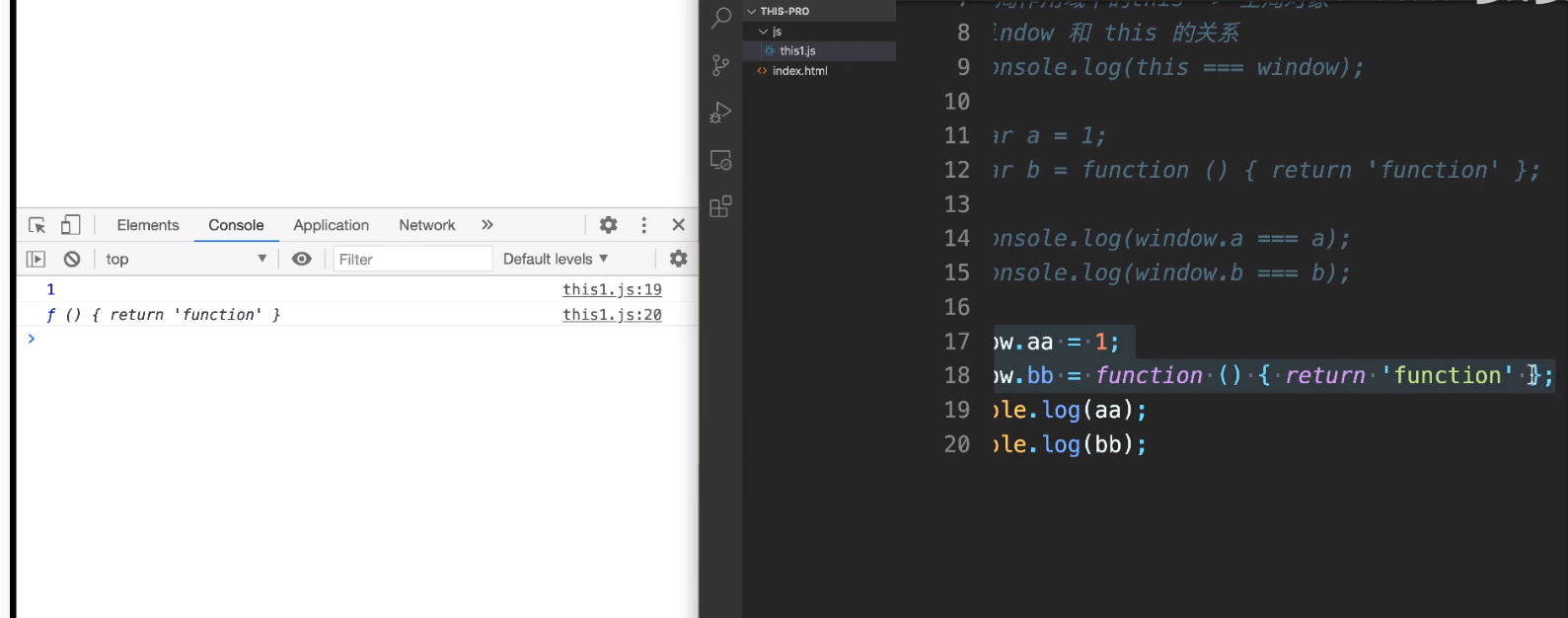This screenshot has width=1568, height=618.
Task: Clear console with the ban icon
Action: 72,259
